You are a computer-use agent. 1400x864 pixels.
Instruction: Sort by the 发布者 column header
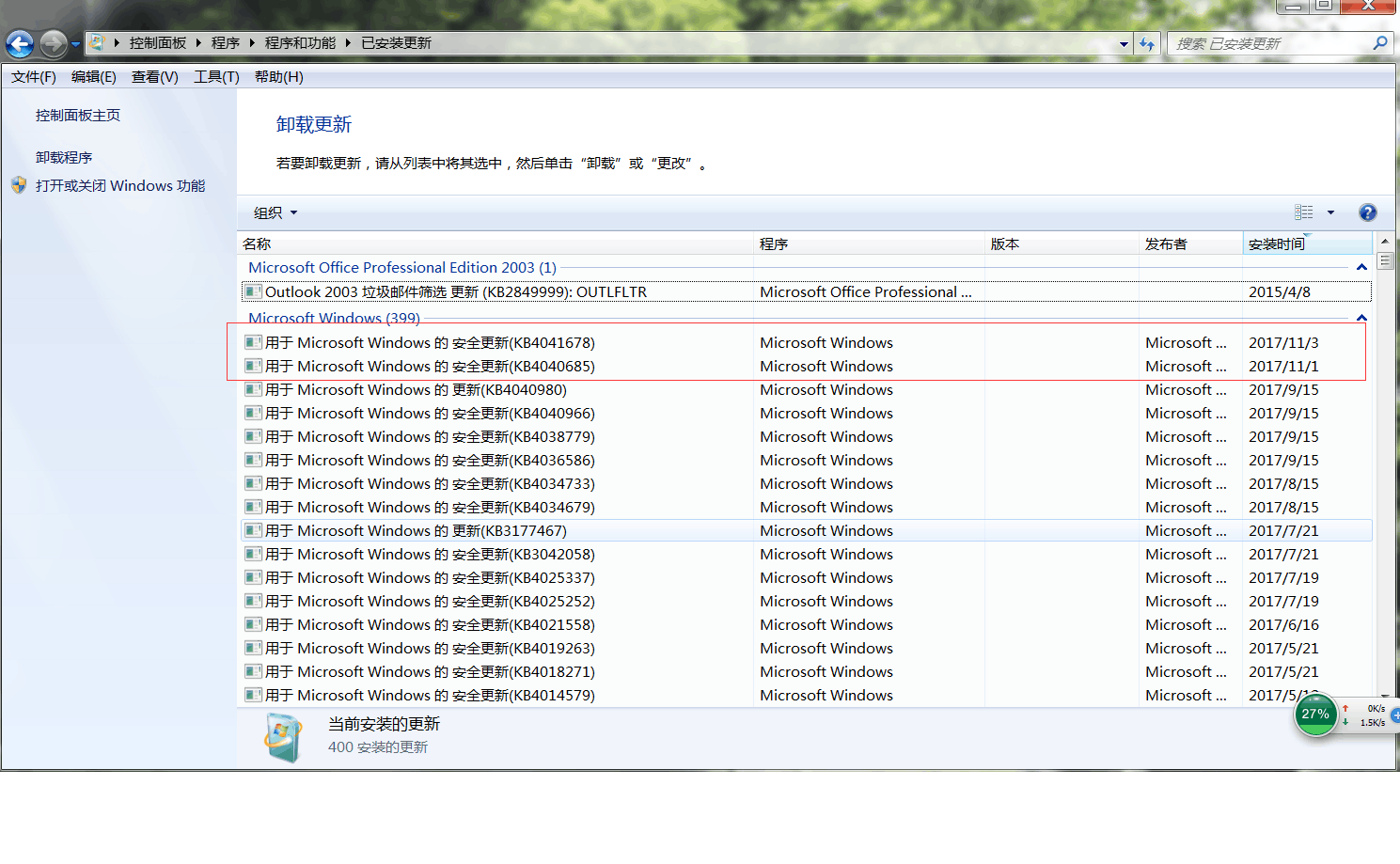click(x=1190, y=243)
